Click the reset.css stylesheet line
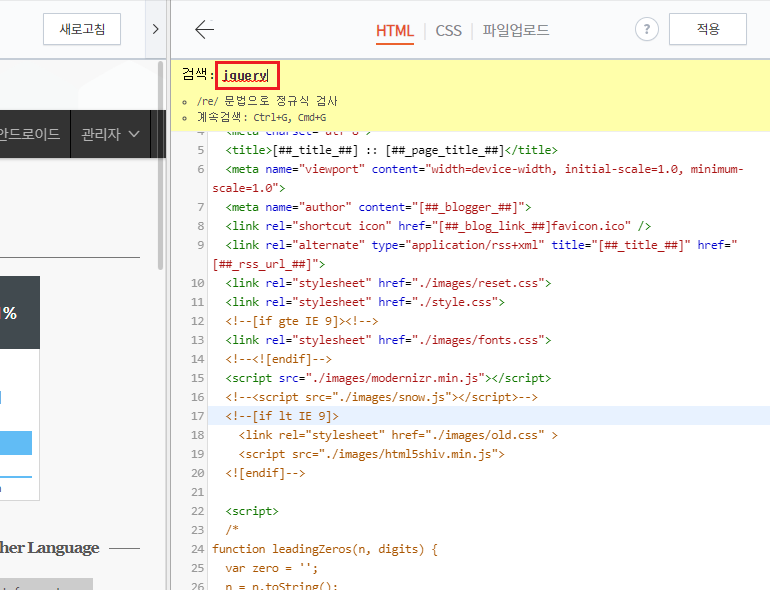The height and width of the screenshot is (590, 770). pos(388,283)
